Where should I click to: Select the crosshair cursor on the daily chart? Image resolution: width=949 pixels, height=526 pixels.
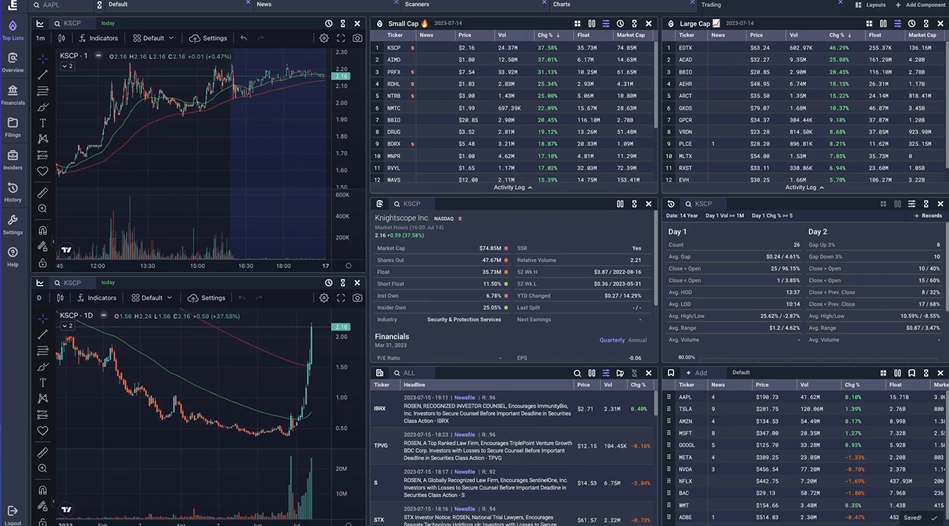click(42, 318)
